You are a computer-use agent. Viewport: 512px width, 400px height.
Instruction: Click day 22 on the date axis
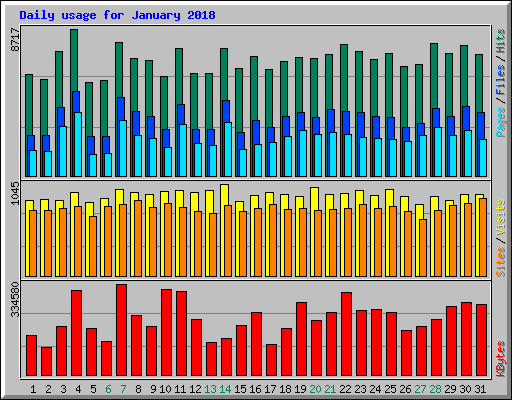[x=345, y=389]
